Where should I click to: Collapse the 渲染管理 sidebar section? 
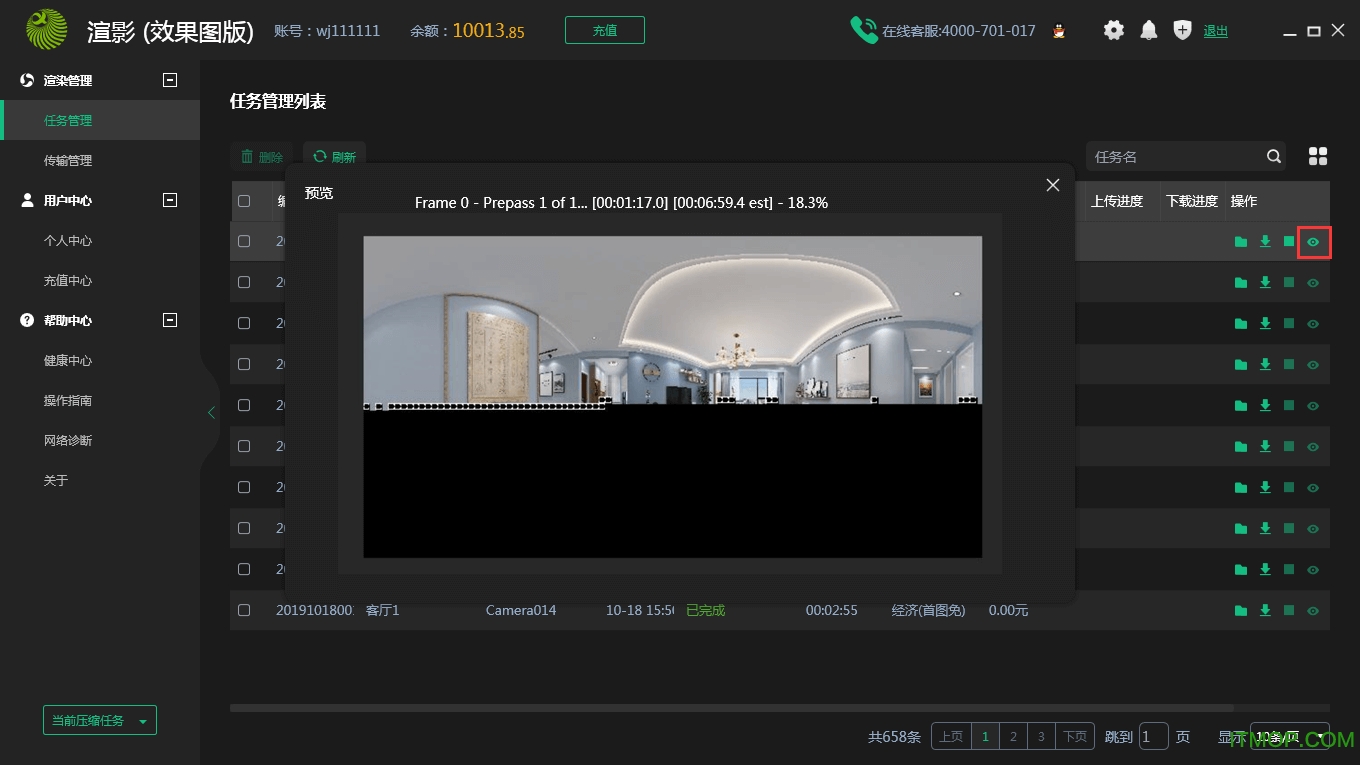tap(170, 80)
